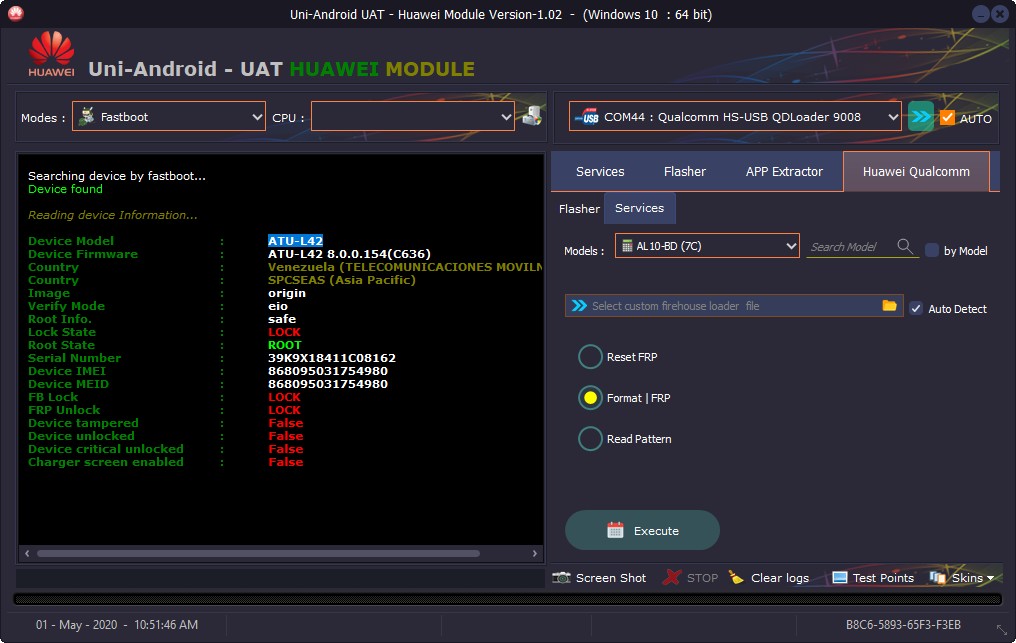Click the date 01 - May - 2020 in status bar
1016x643 pixels.
pyautogui.click(x=76, y=625)
